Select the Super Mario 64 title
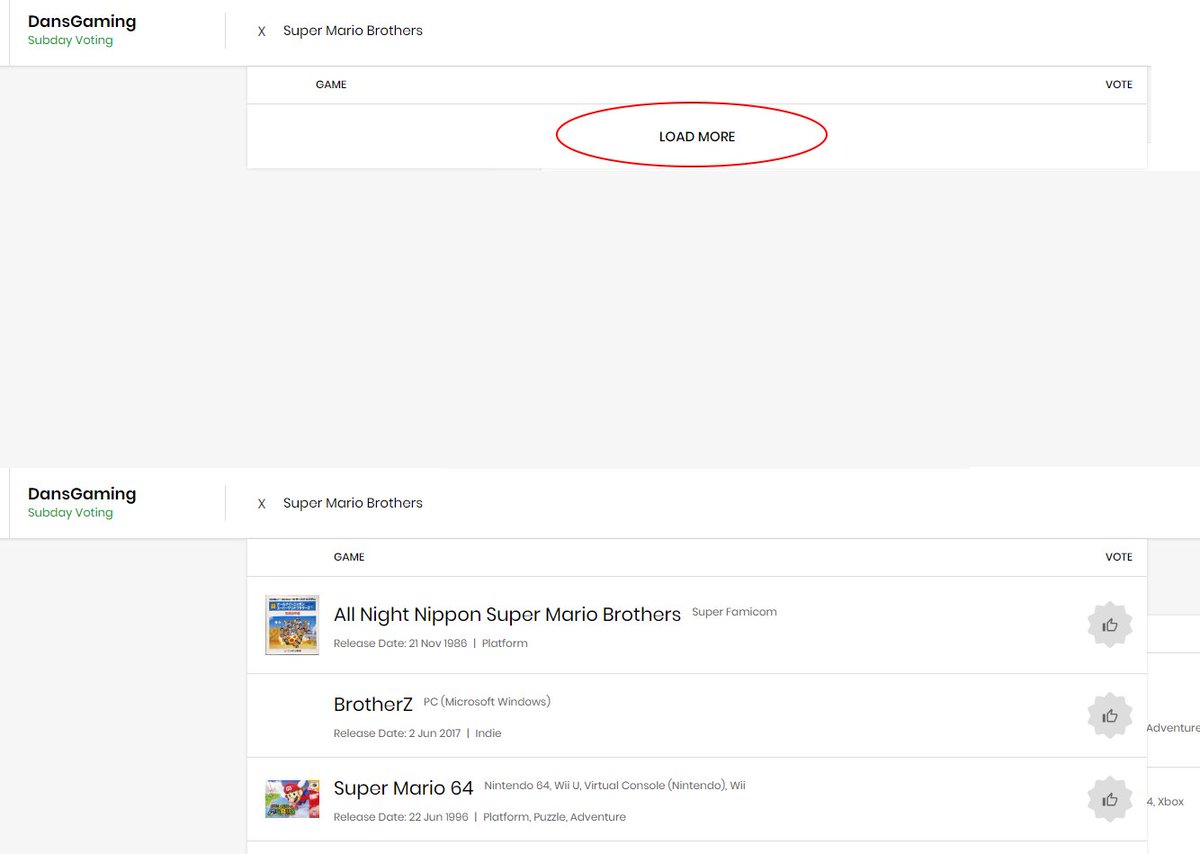Viewport: 1200px width, 854px height. (x=403, y=788)
